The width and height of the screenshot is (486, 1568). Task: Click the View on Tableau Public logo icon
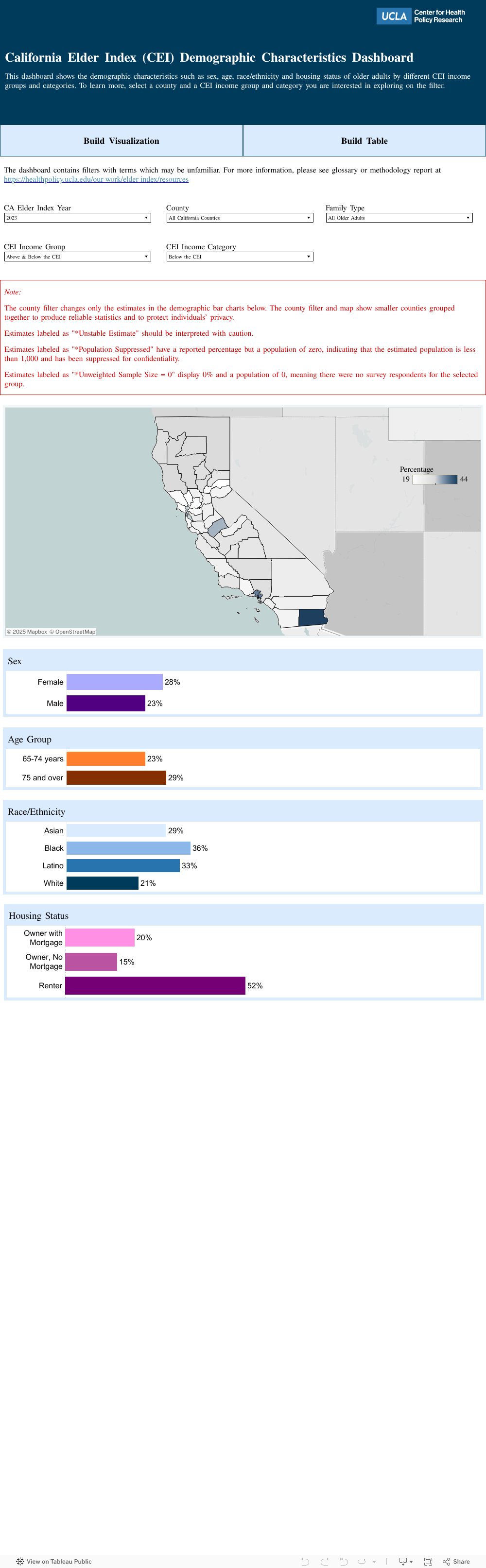pos(20,1561)
